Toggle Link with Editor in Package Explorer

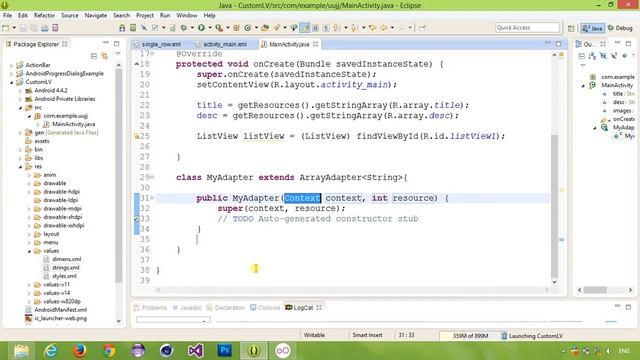coord(104,56)
